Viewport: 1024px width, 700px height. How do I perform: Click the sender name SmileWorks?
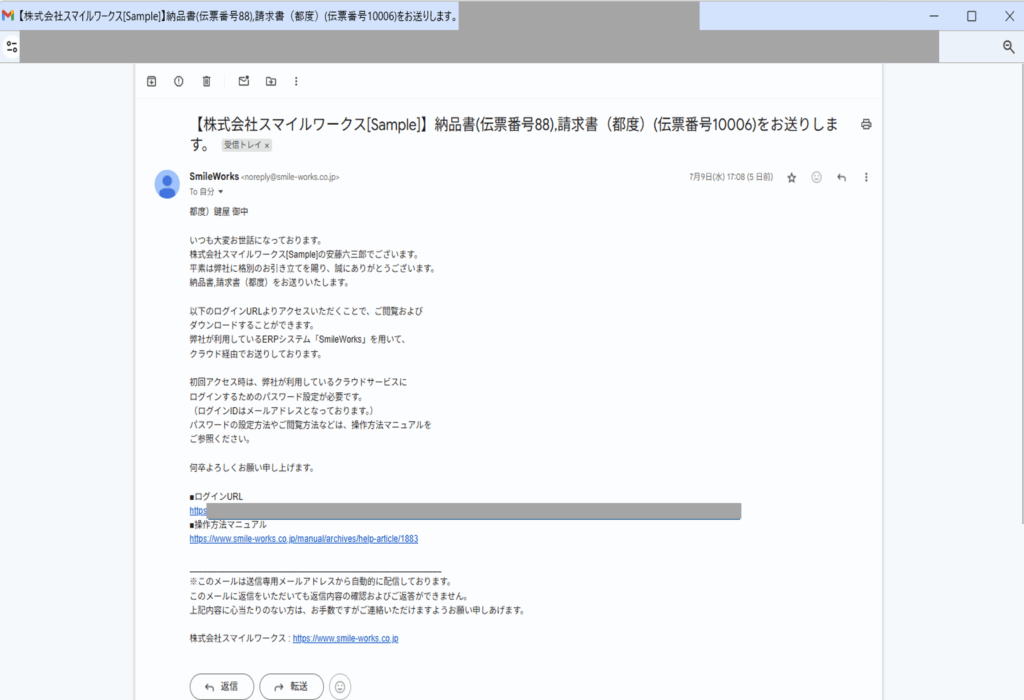tap(214, 176)
